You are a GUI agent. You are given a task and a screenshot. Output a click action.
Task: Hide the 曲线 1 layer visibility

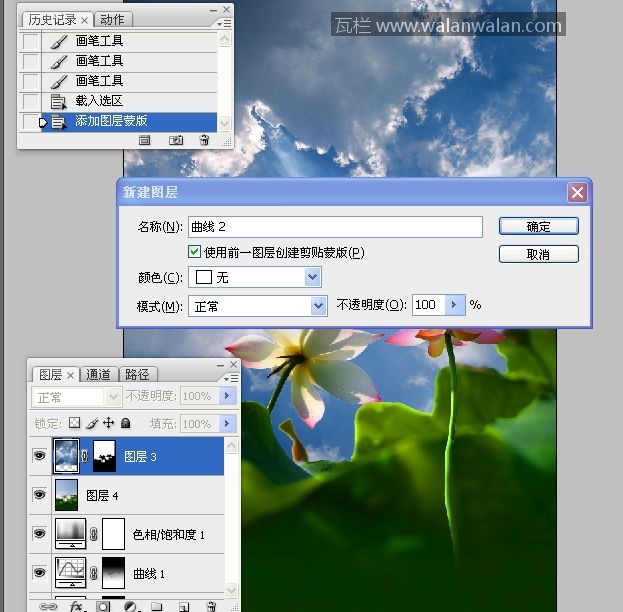(x=39, y=573)
